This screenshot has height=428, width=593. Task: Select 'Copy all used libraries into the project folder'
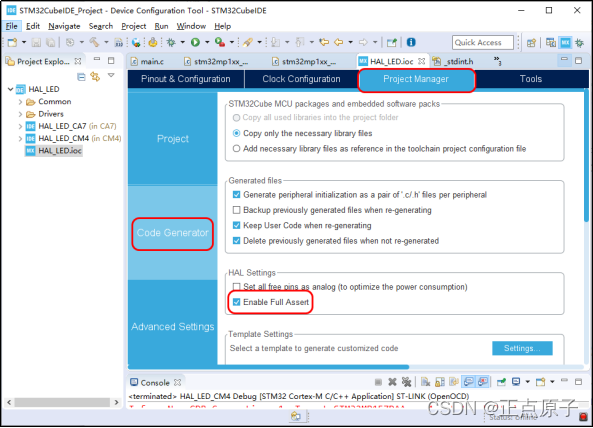click(x=236, y=118)
